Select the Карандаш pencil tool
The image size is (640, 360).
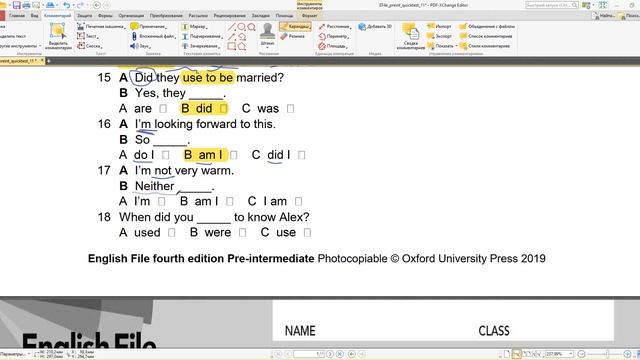295,27
